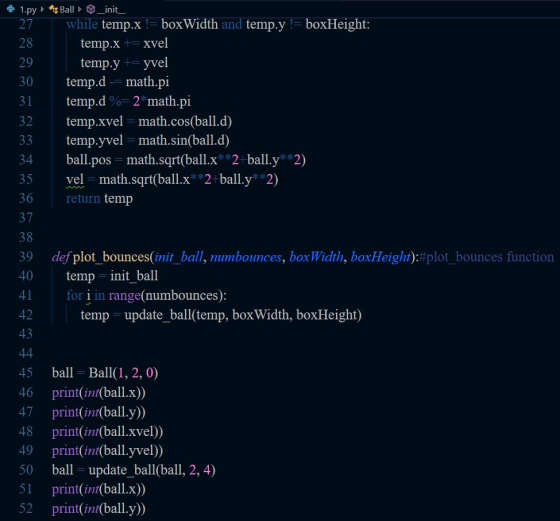
Task: Click 'Ball(1, 2, 0)' on line 45
Action: (x=123, y=373)
